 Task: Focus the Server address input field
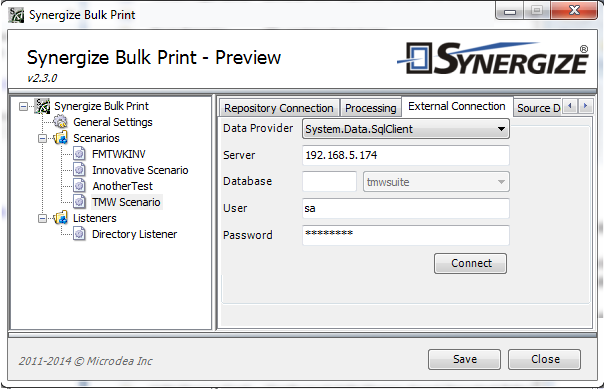(x=406, y=155)
